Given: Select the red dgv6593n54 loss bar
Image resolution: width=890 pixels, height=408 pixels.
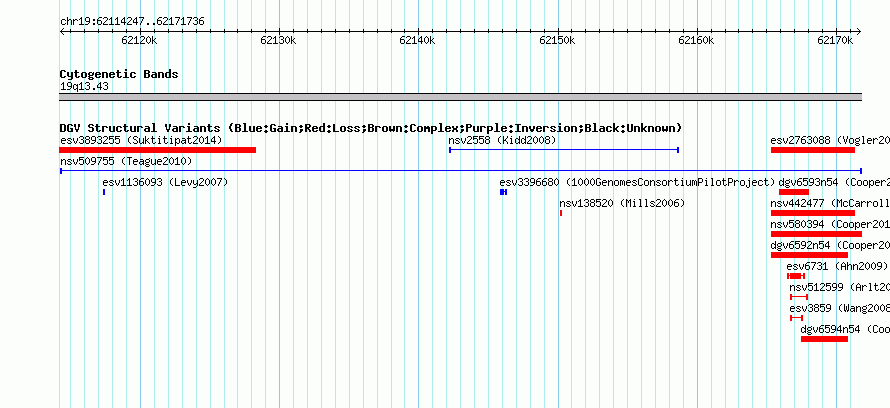Looking at the screenshot, I should 794,192.
